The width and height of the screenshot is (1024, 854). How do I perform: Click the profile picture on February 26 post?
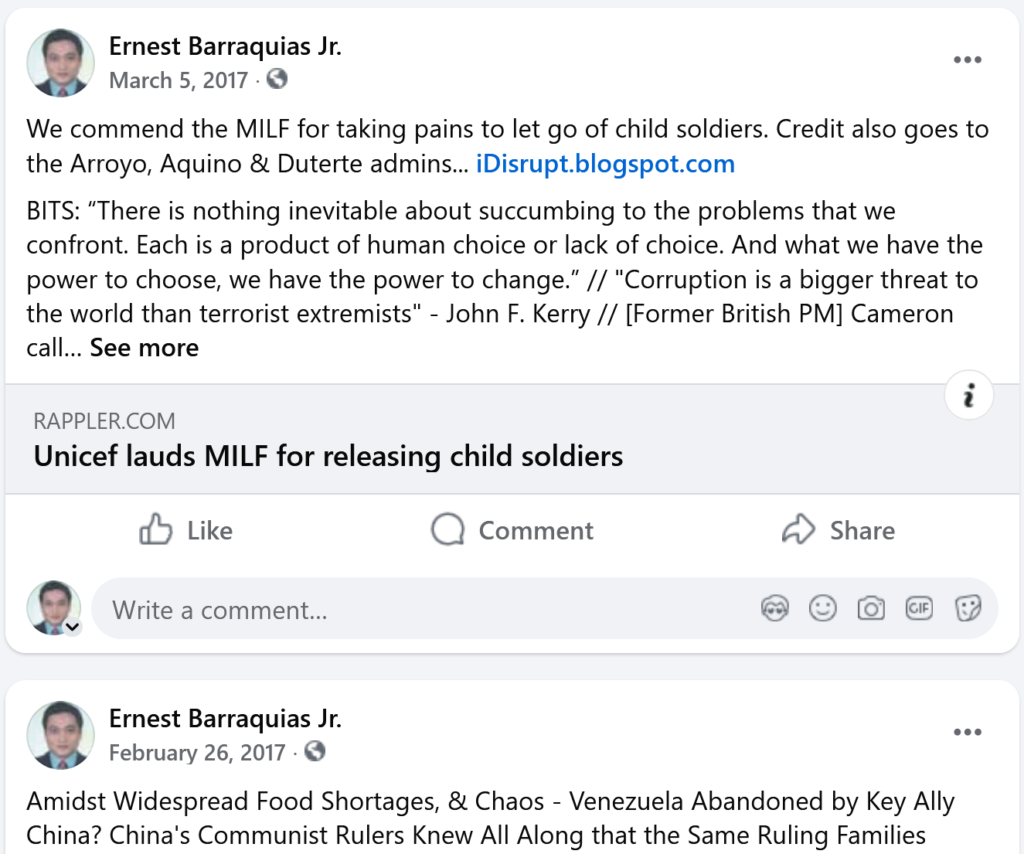click(60, 735)
